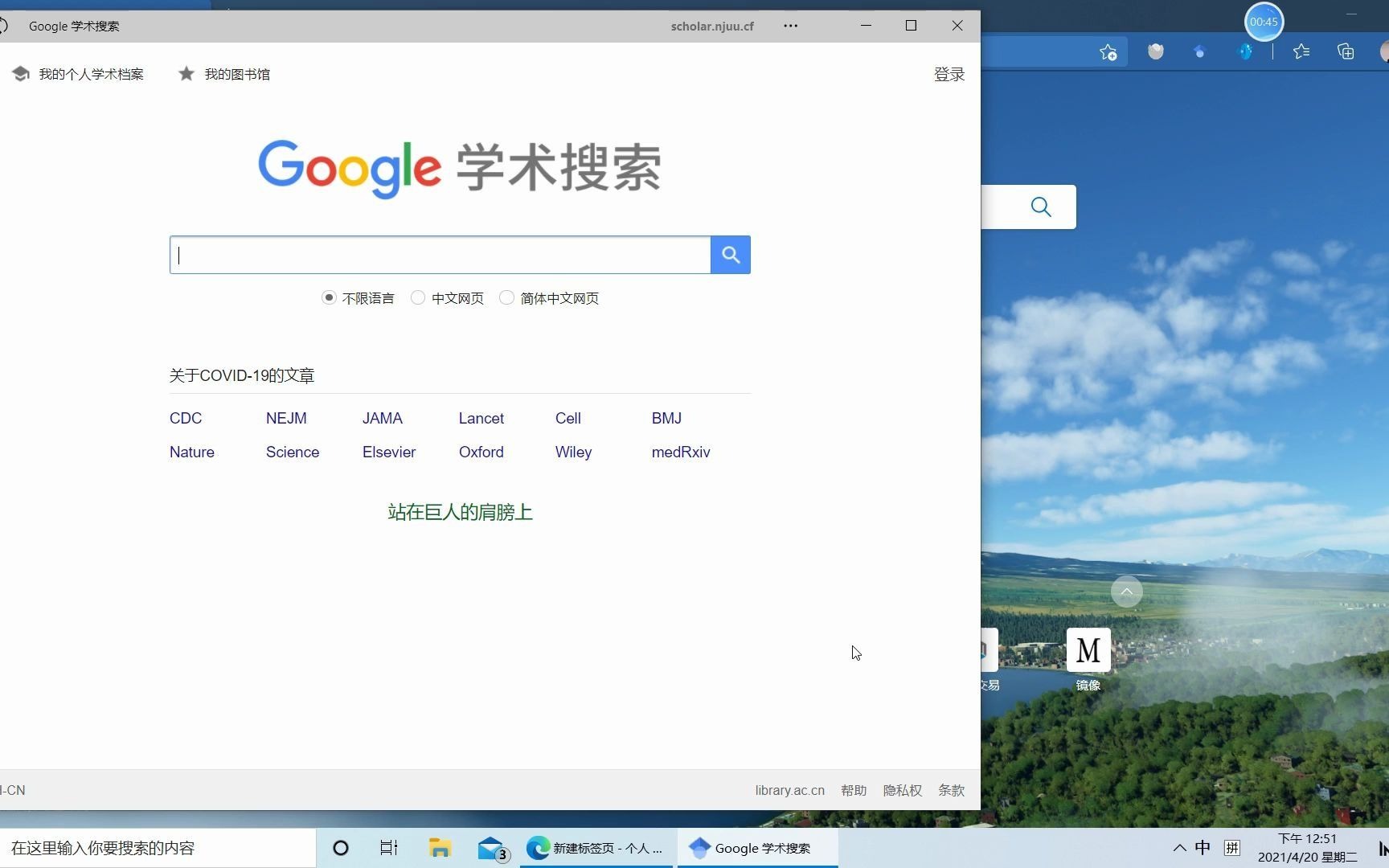Open Cortana circle in taskbar
This screenshot has height=868, width=1389.
pos(341,848)
